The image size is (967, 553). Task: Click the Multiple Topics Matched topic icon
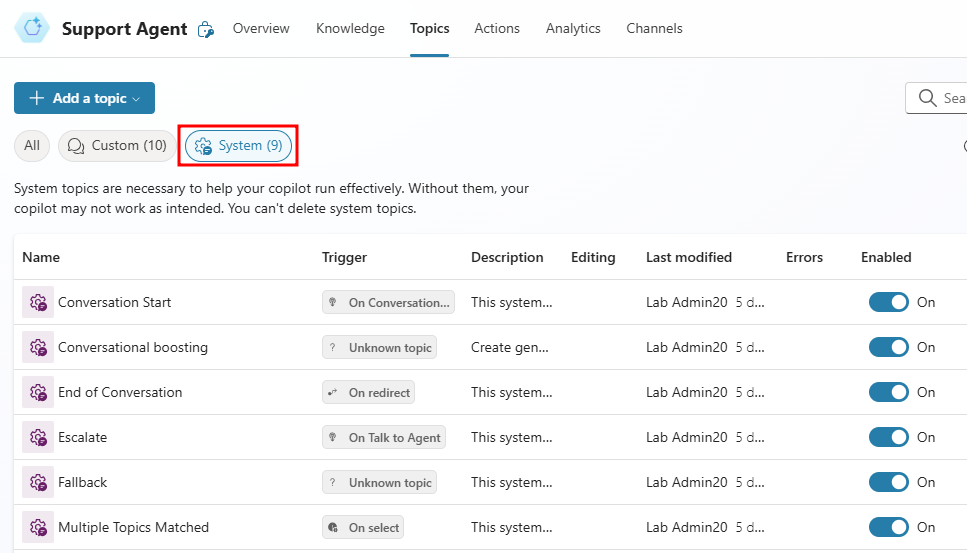pyautogui.click(x=38, y=527)
